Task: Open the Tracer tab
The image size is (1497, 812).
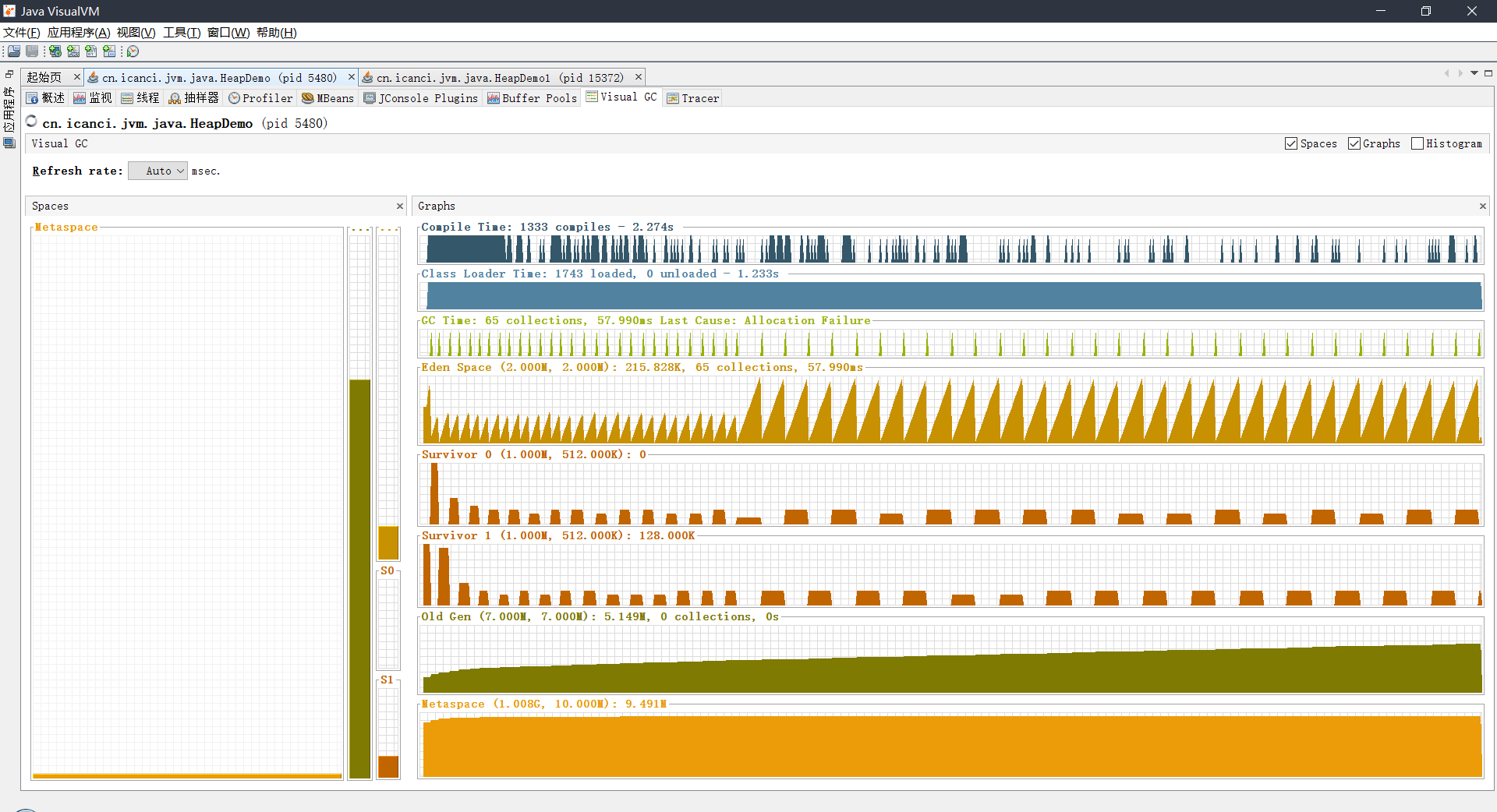Action: pos(693,98)
